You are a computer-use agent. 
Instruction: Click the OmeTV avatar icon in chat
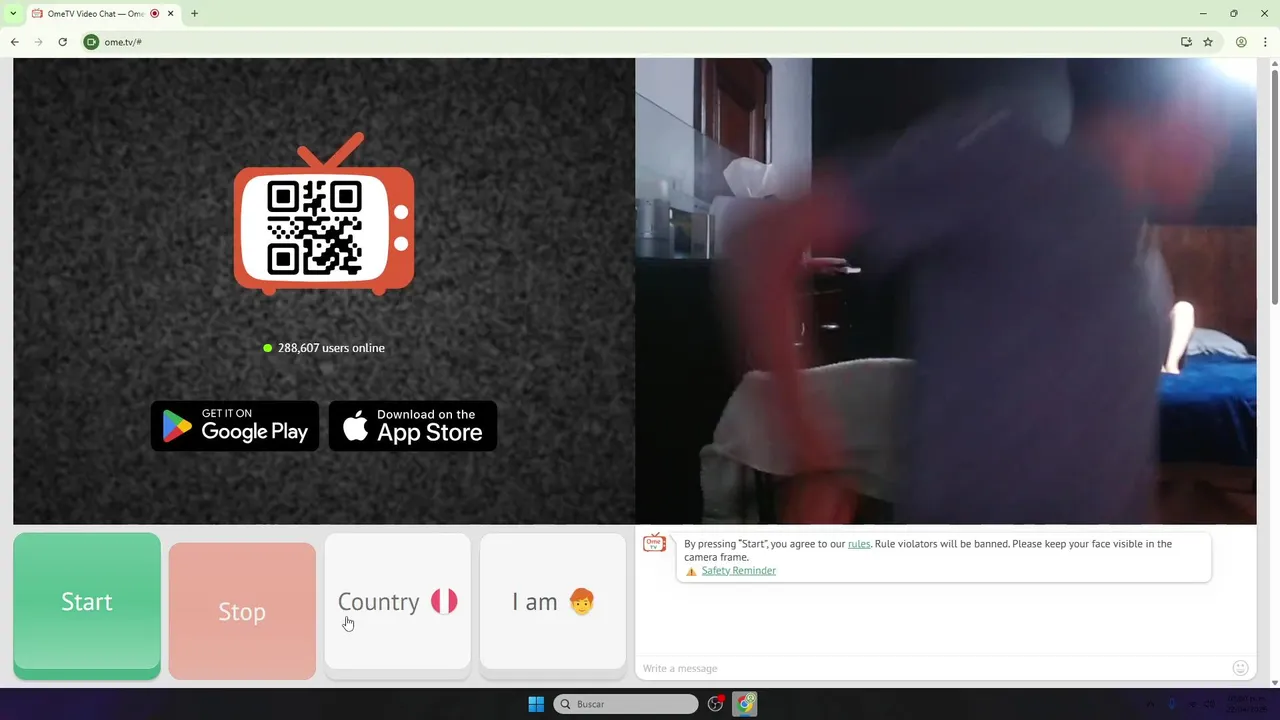coord(655,543)
